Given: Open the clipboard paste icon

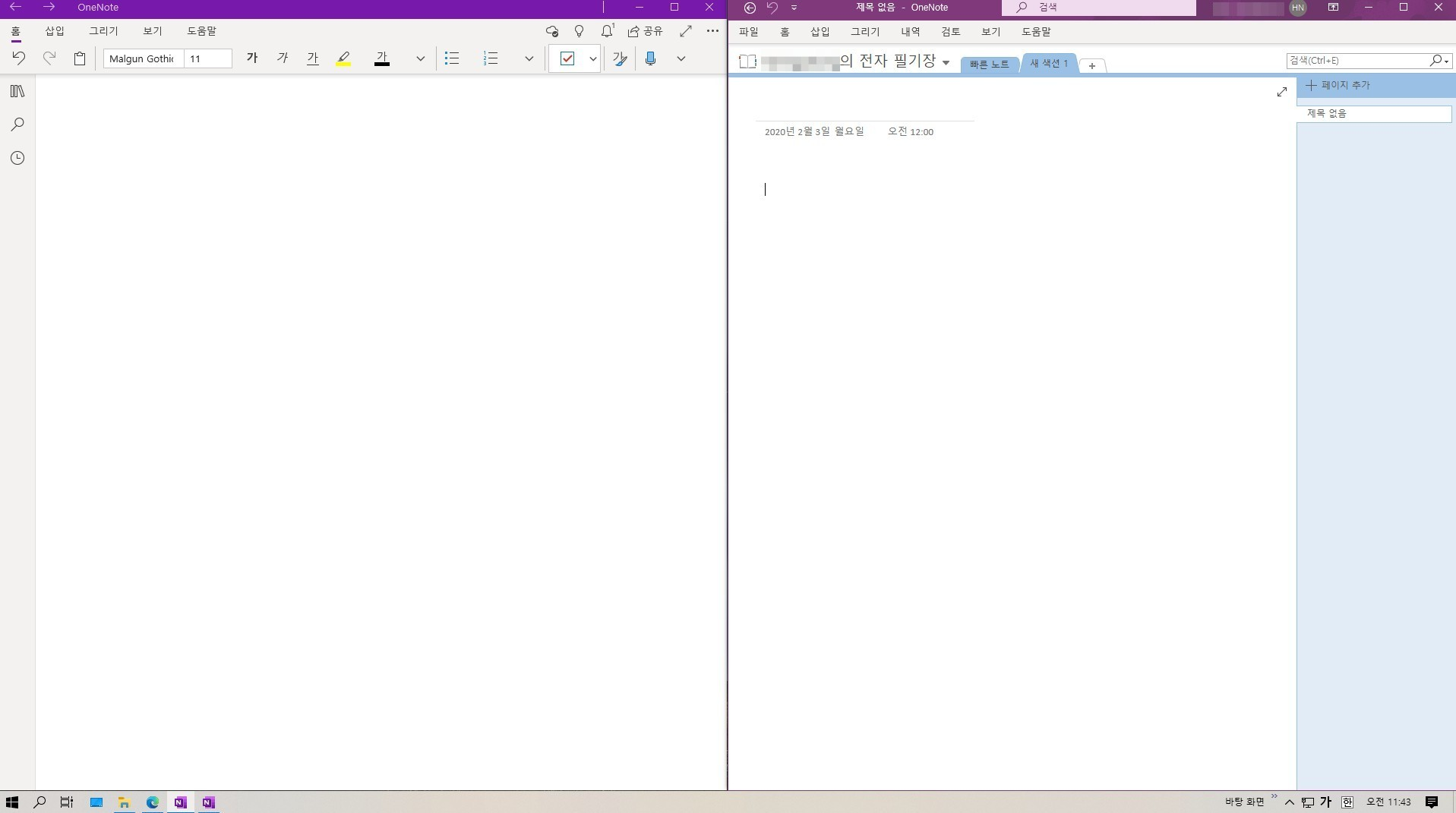Looking at the screenshot, I should click(x=80, y=58).
